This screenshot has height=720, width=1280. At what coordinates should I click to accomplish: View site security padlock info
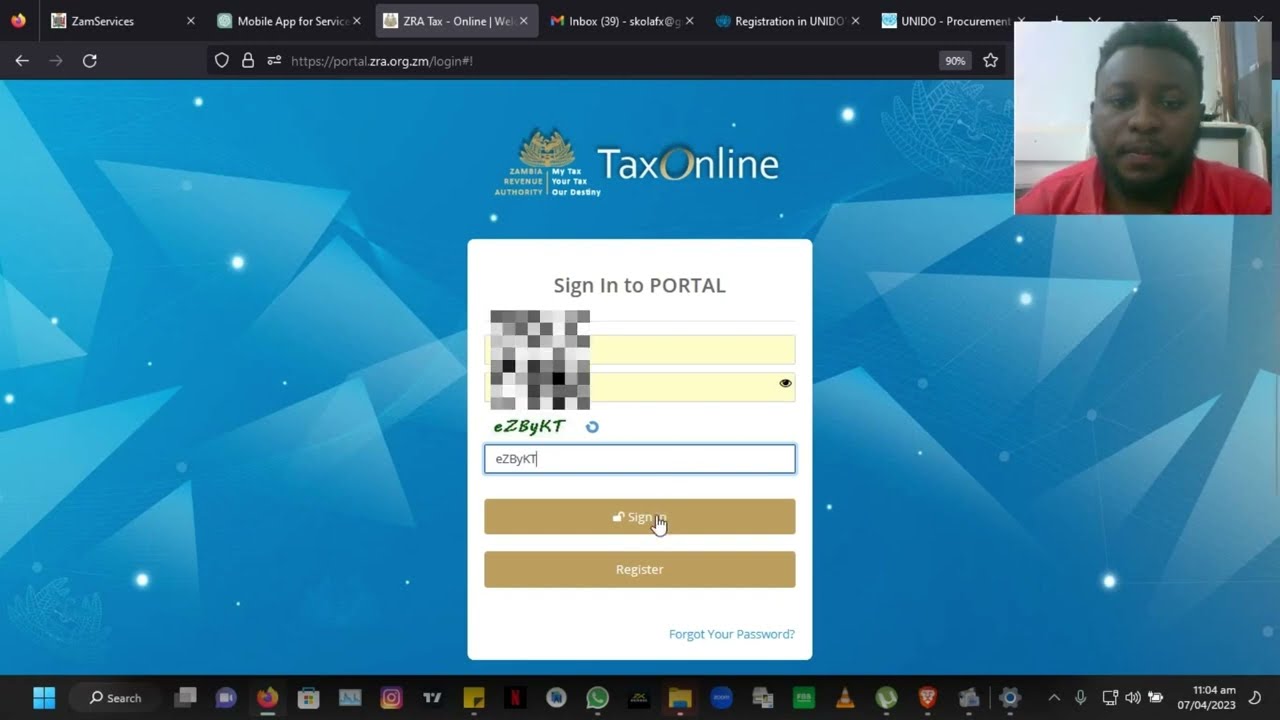(249, 61)
